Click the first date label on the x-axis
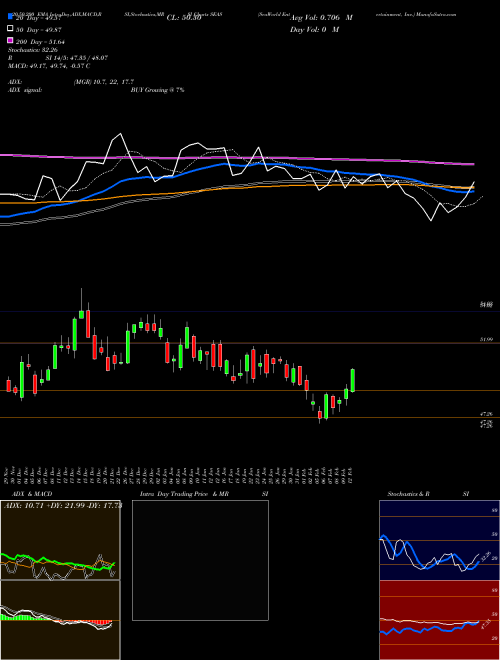This screenshot has height=660, width=500. pyautogui.click(x=6, y=476)
